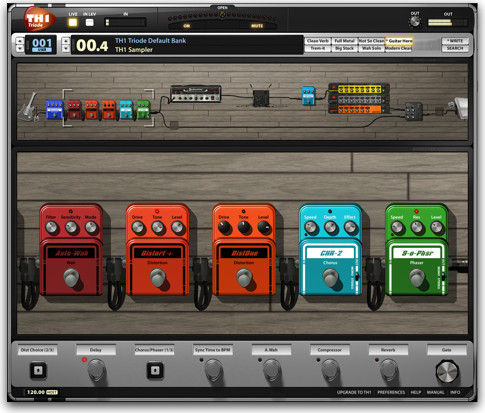Screen dimensions: 485x413
Task: Turn the DistOne Drive knob
Action: pos(224,227)
